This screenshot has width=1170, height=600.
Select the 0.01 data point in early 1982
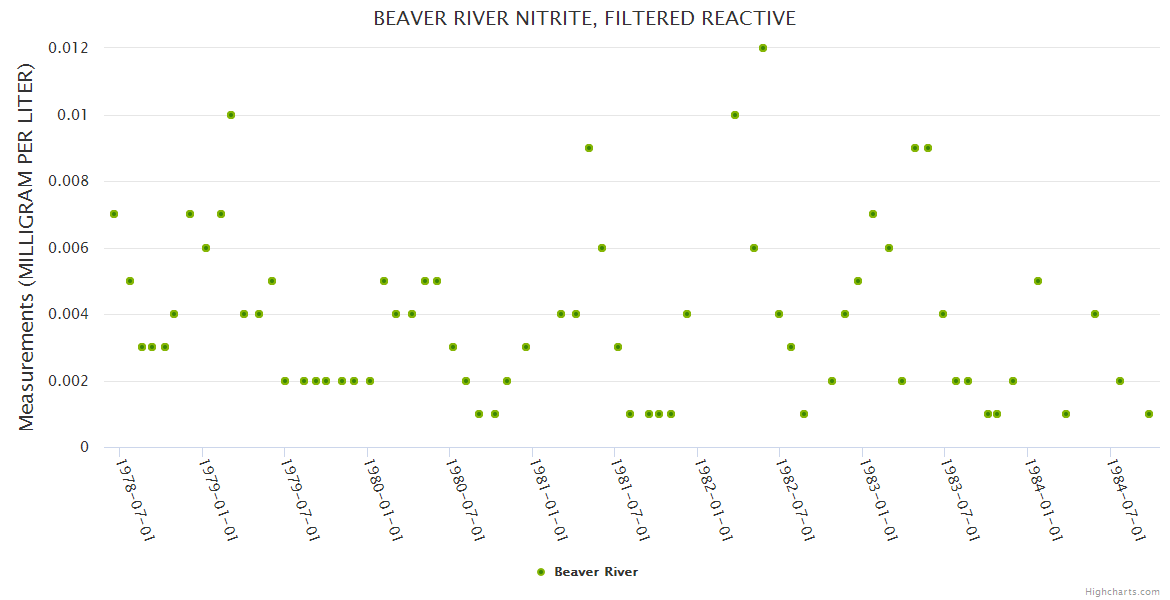point(735,115)
